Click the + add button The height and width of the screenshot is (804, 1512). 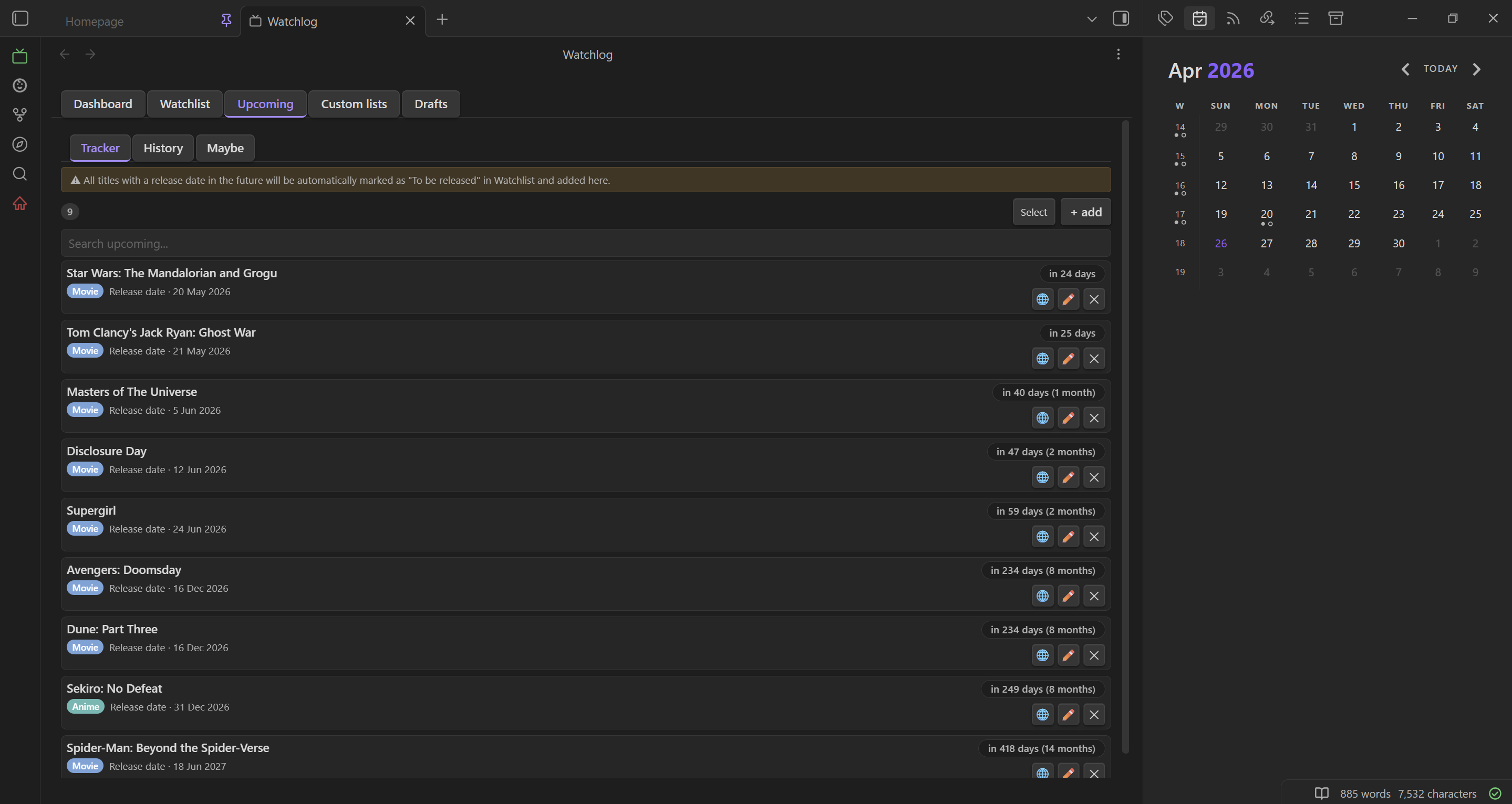1085,212
